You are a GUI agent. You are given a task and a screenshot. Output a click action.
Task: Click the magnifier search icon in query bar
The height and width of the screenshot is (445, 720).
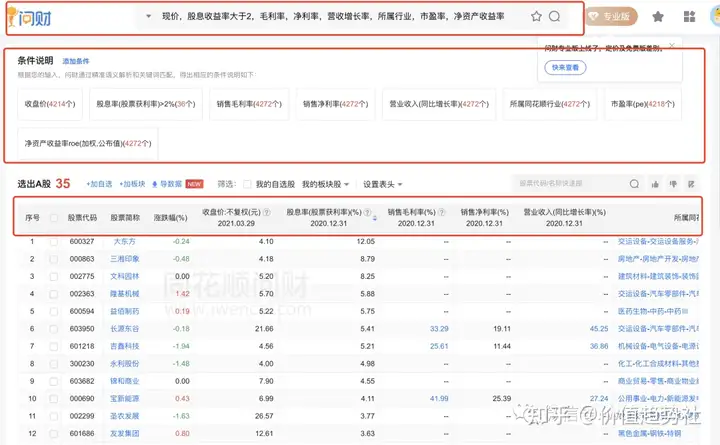tap(555, 17)
